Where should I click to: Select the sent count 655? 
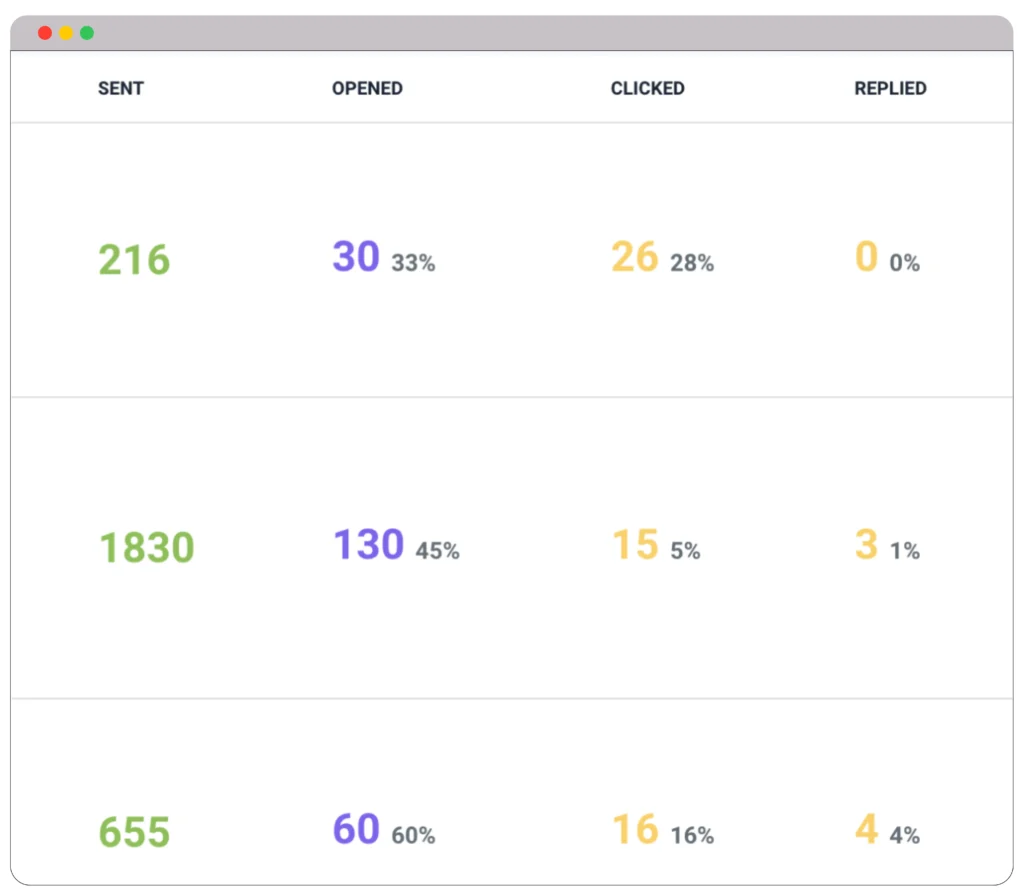(133, 831)
